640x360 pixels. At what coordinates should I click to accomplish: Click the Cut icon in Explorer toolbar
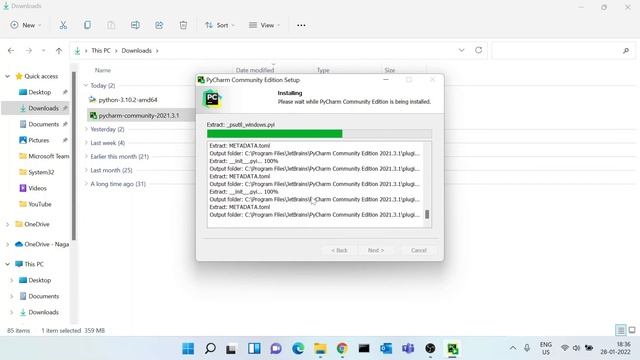tap(63, 25)
